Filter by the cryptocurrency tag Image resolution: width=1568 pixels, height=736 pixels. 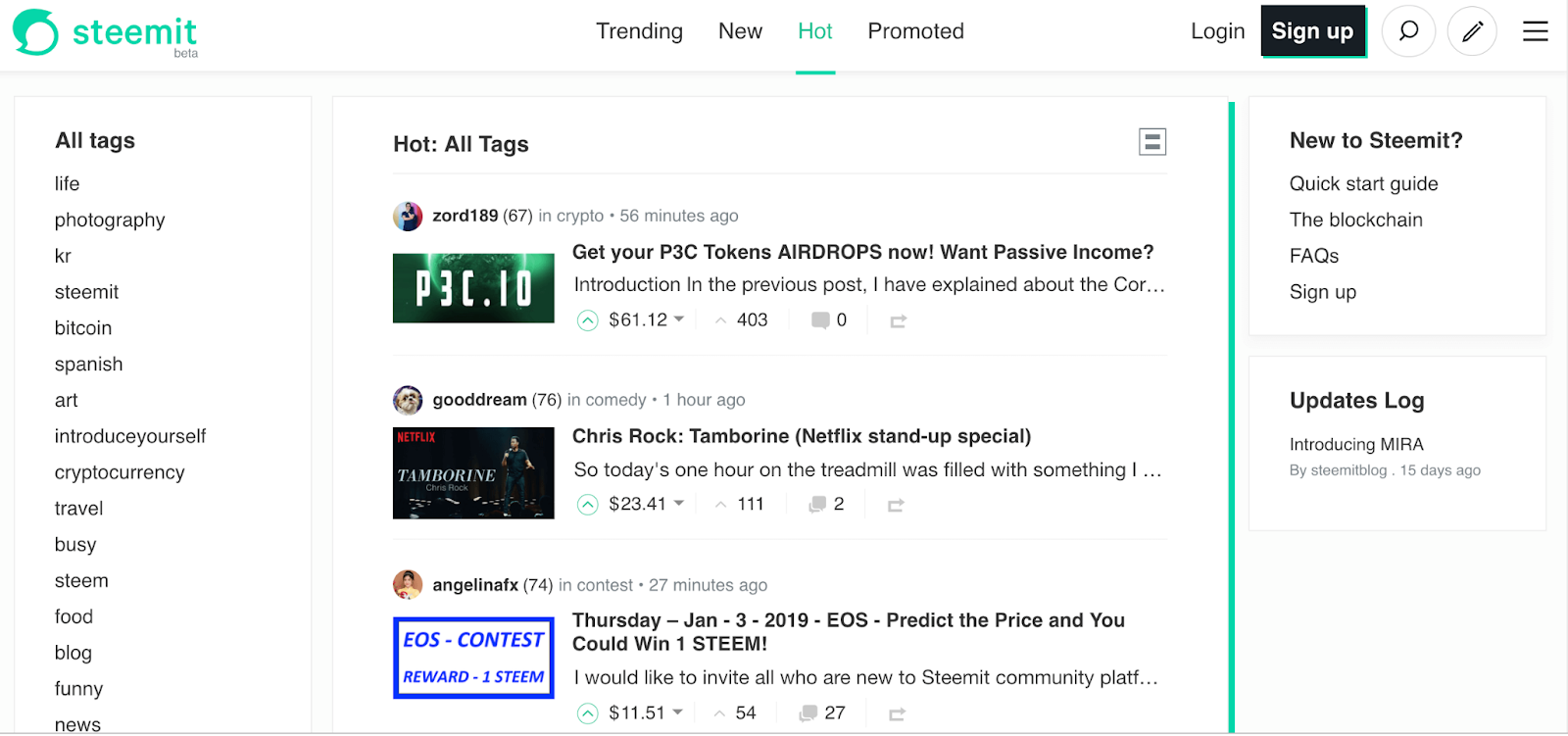click(x=120, y=473)
